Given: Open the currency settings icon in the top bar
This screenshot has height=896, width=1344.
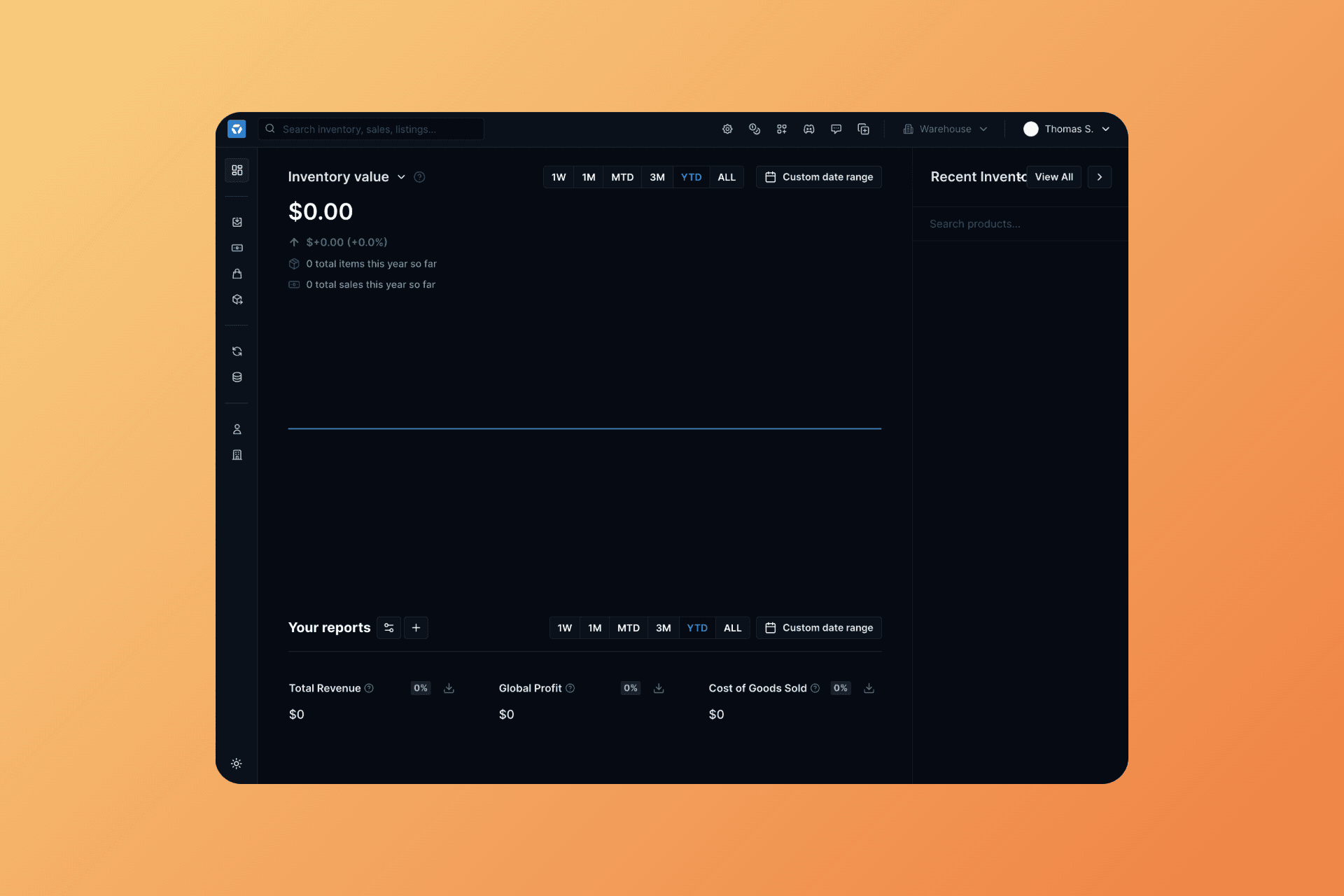Looking at the screenshot, I should coord(755,129).
